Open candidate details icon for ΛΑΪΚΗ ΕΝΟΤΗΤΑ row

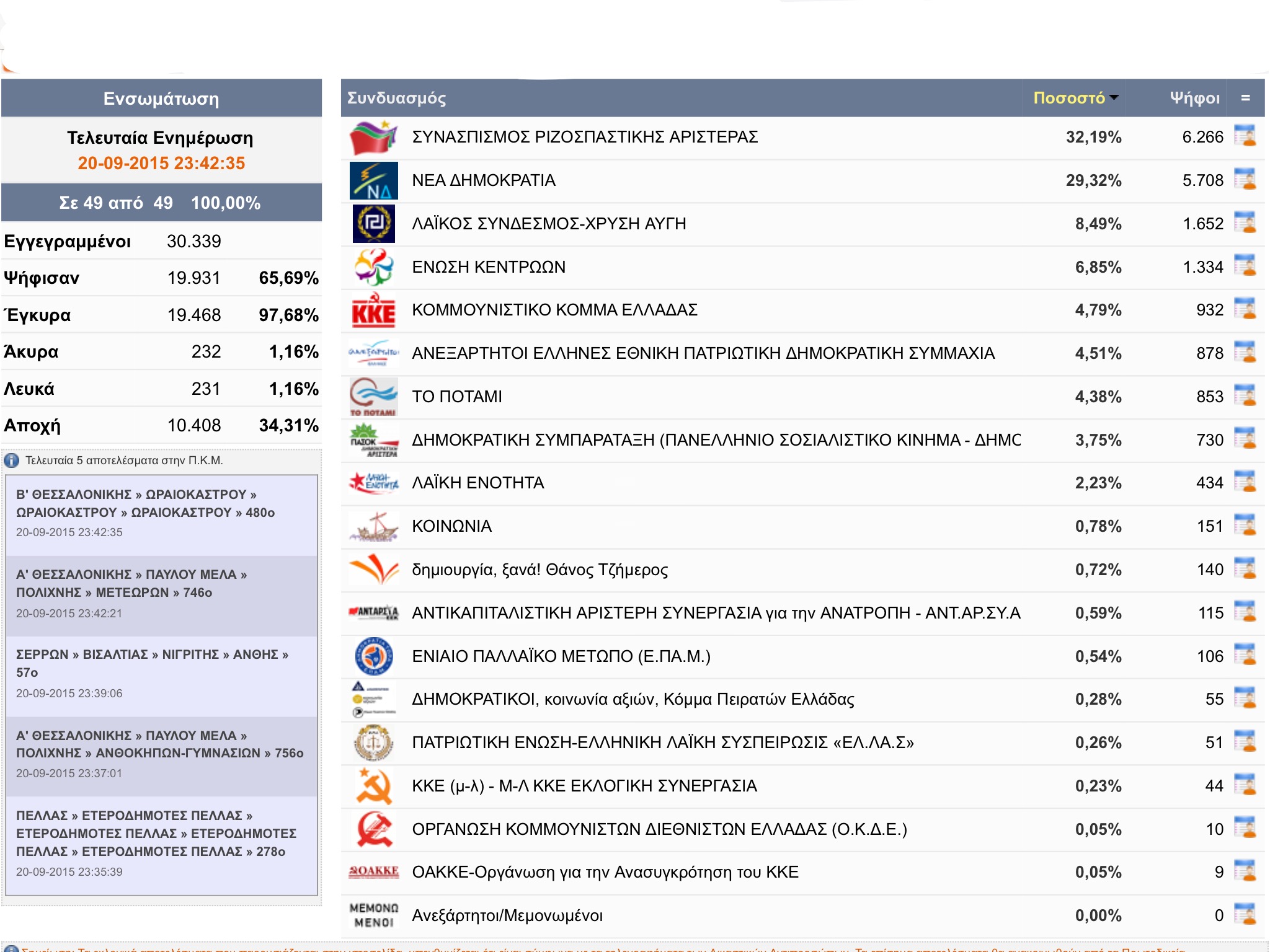coord(1245,482)
